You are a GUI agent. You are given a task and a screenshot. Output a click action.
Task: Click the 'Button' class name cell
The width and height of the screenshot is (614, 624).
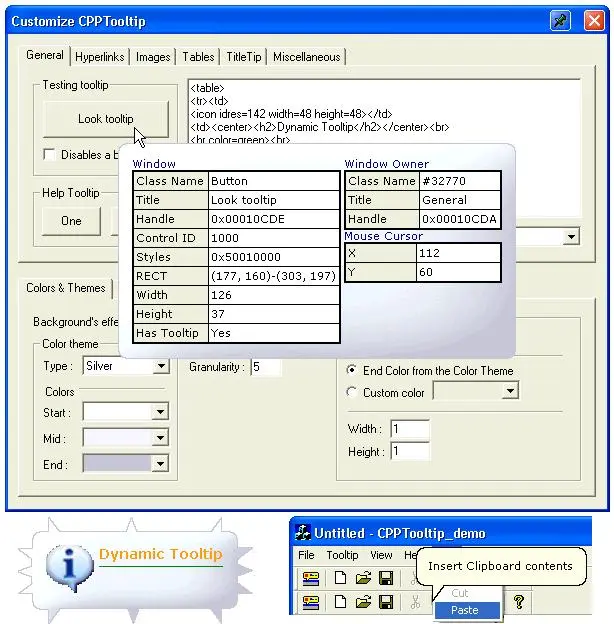click(x=274, y=181)
